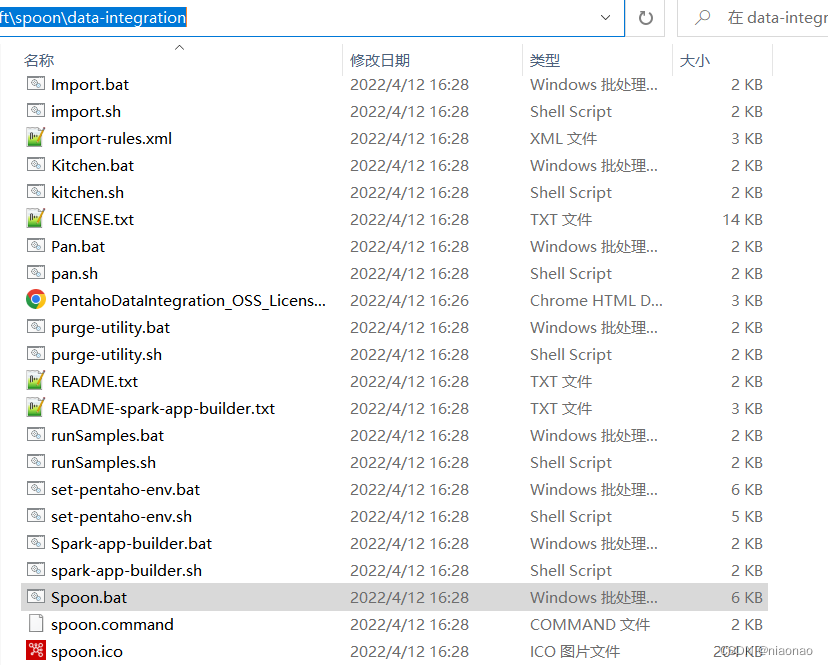This screenshot has width=828, height=665.
Task: Click the Pan.bat file icon
Action: coord(36,246)
